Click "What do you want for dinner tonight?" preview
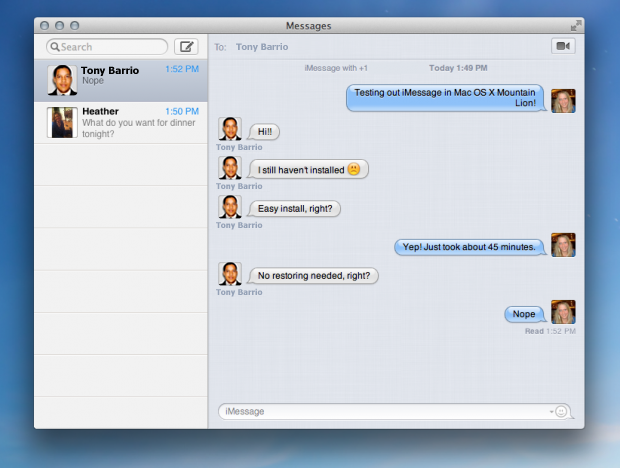Image resolution: width=620 pixels, height=468 pixels. (x=138, y=128)
